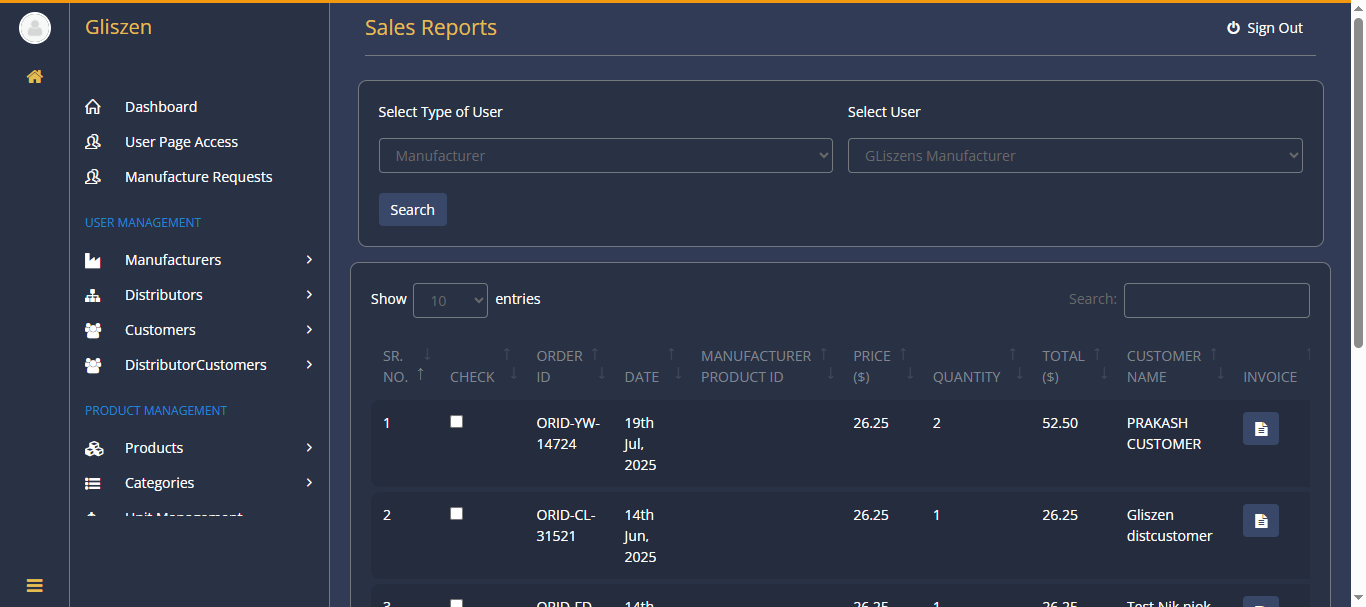Click the PRODUCT MANAGEMENT section label
Screen dimensions: 1366x607
[156, 411]
